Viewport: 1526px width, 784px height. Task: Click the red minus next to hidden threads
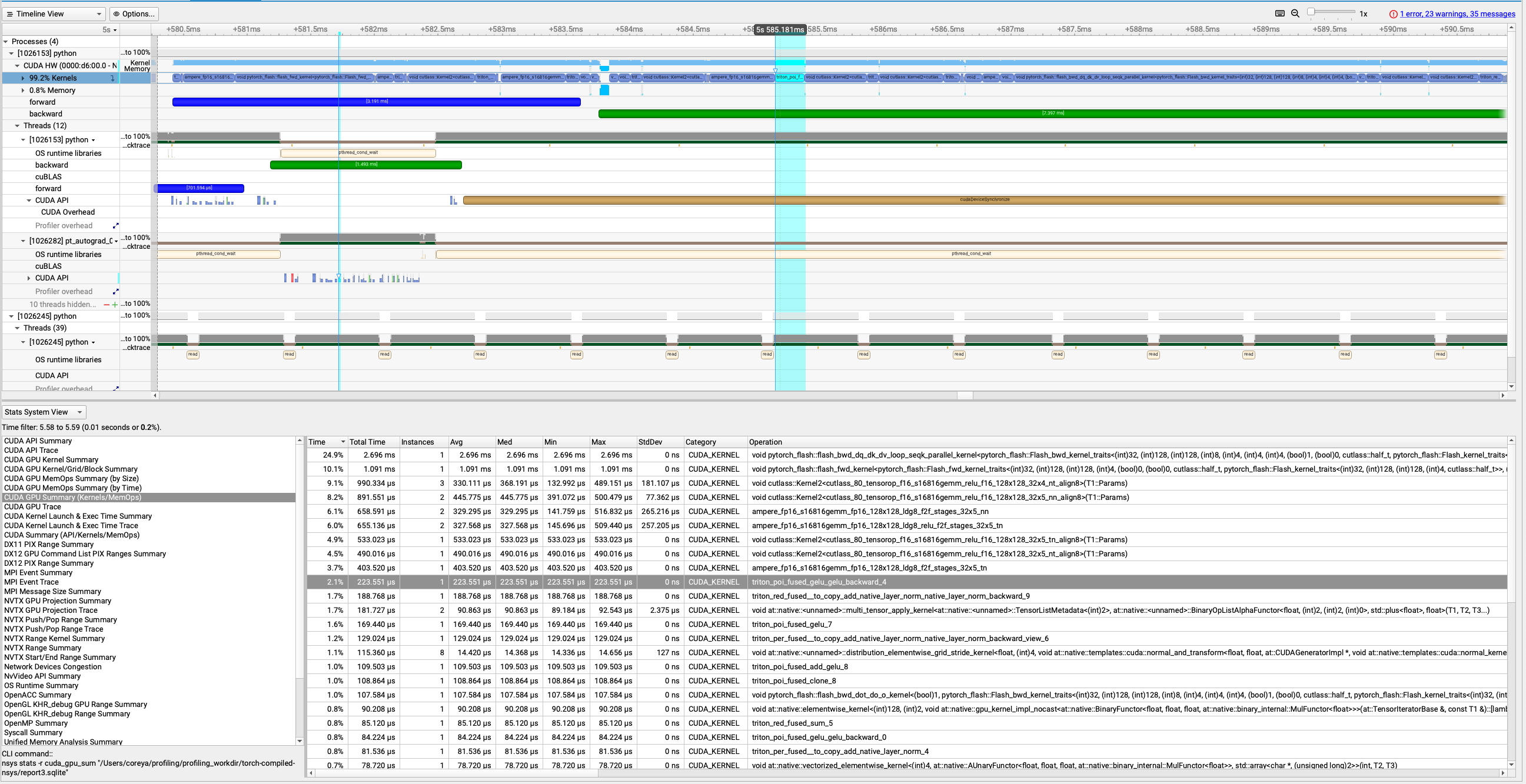tap(107, 305)
